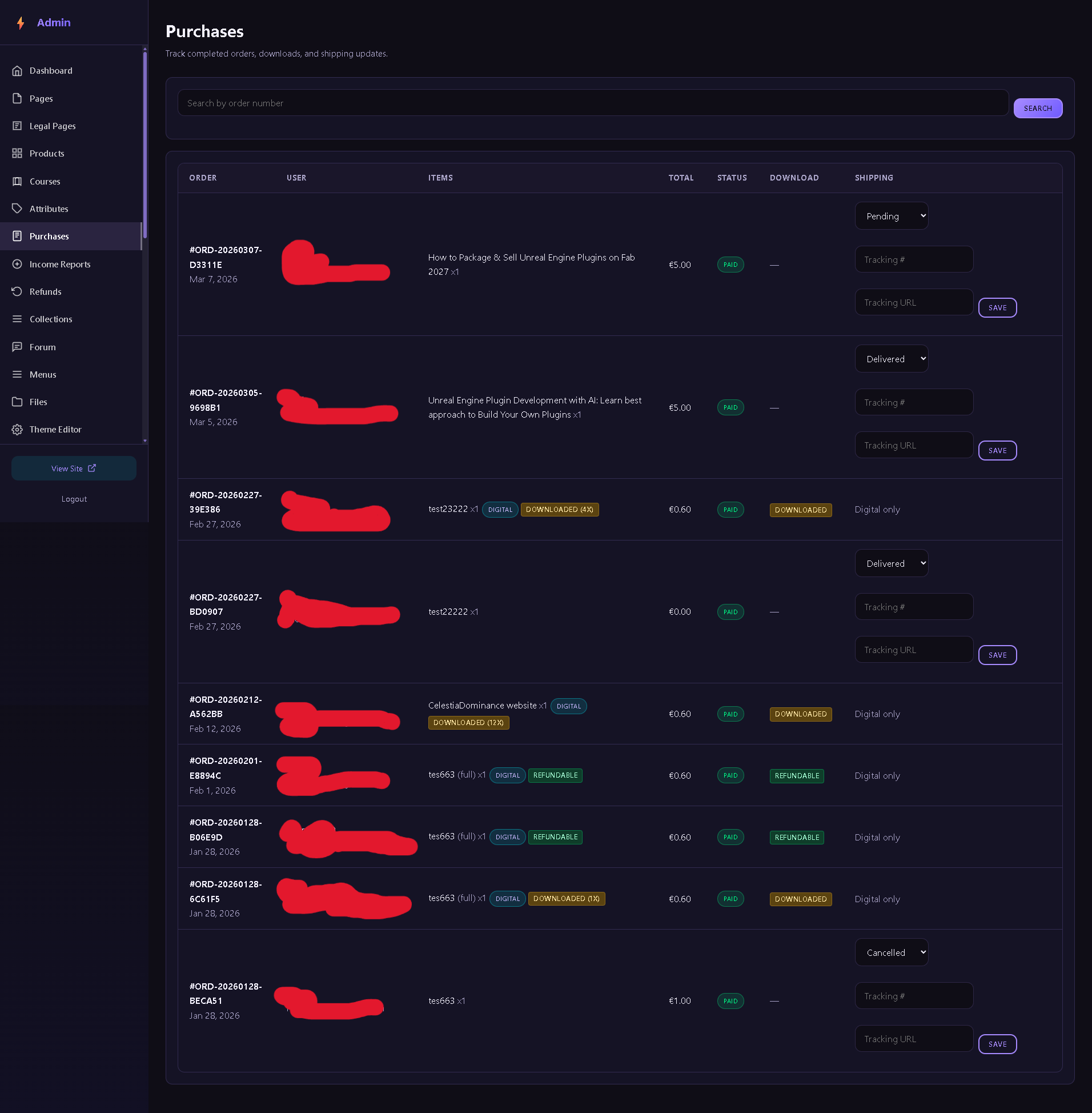Click the PAID status for order E8894C
The height and width of the screenshot is (1113, 1092).
coord(730,775)
